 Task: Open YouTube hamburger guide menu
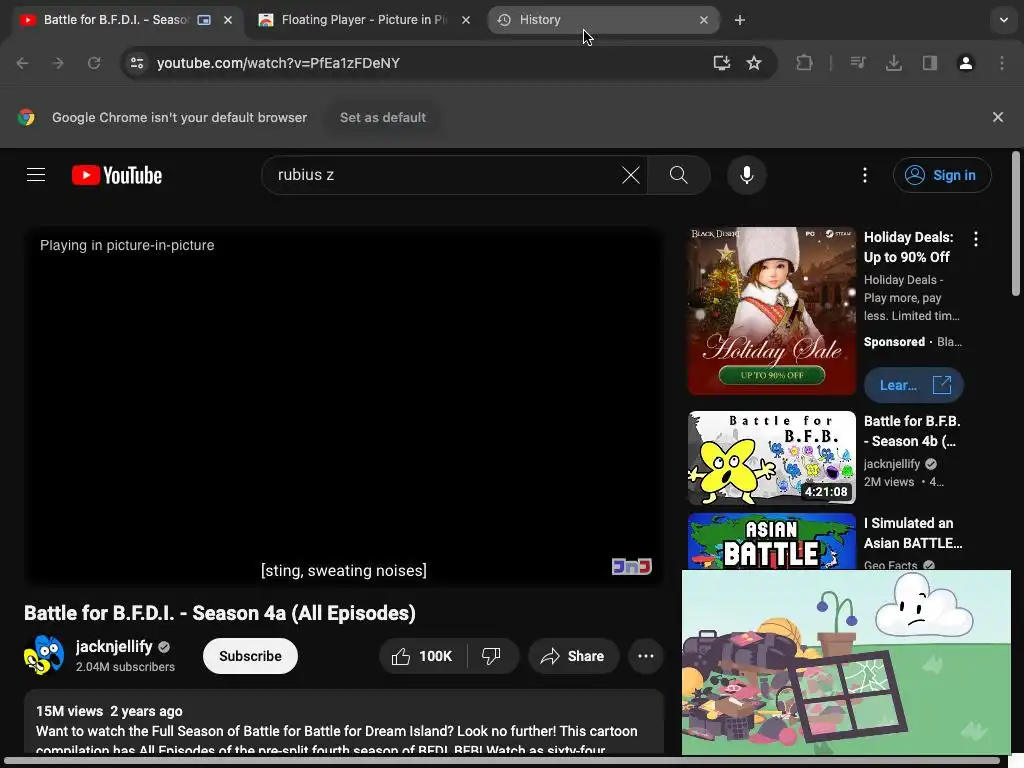[36, 175]
